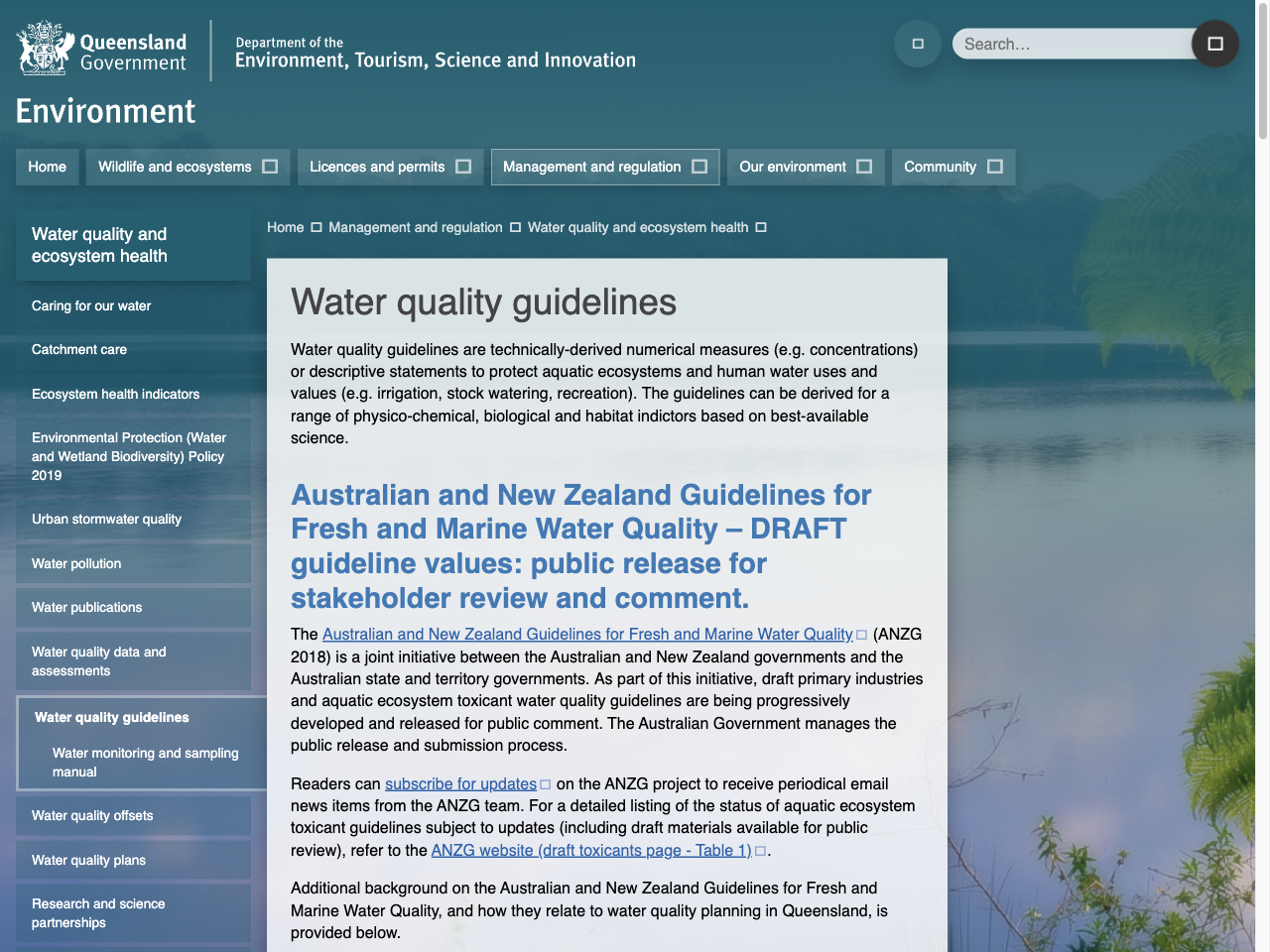This screenshot has width=1270, height=952.
Task: Select the circular icon left of the search bar
Action: [x=917, y=44]
